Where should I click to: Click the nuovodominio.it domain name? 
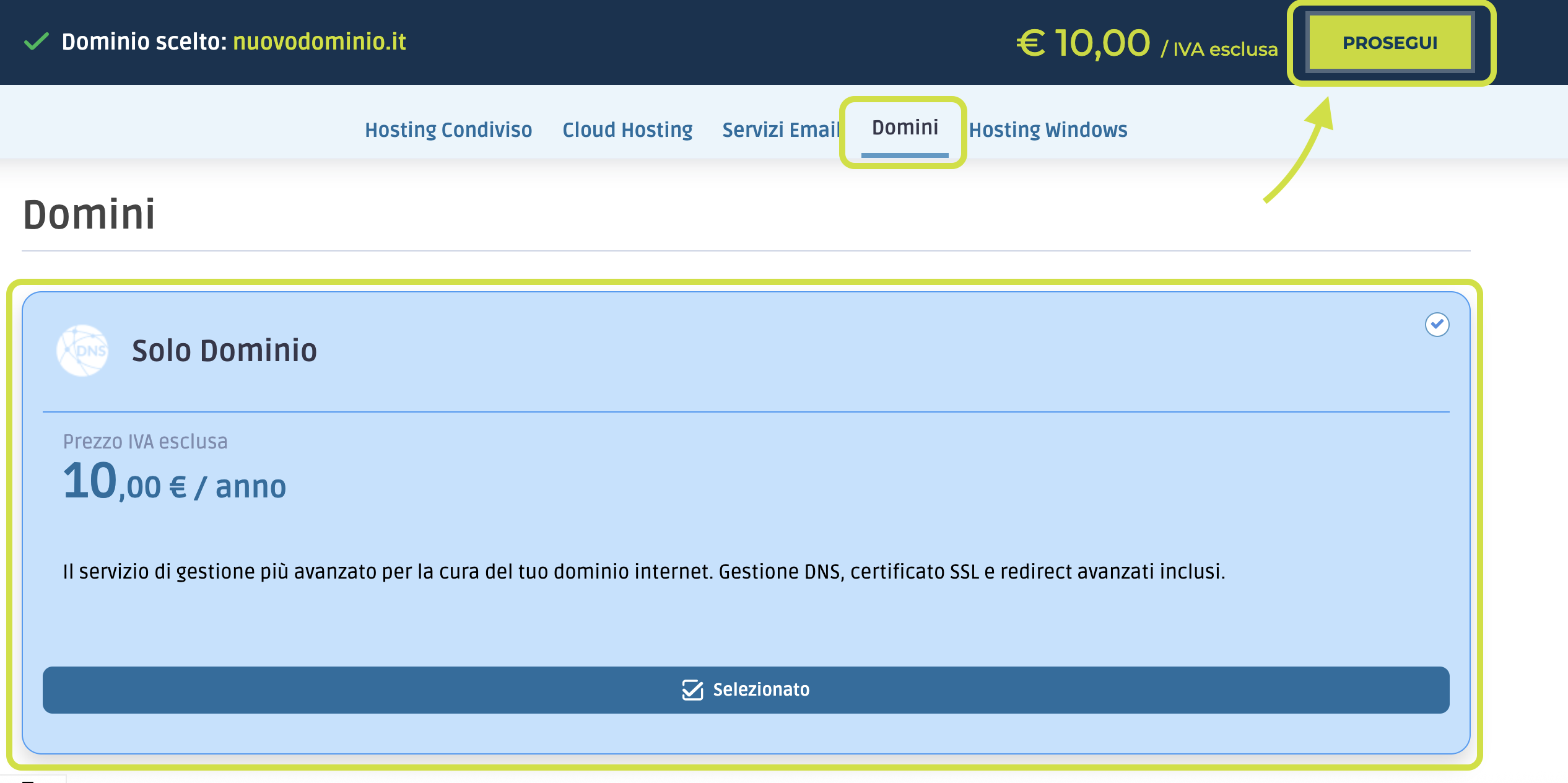(x=320, y=42)
